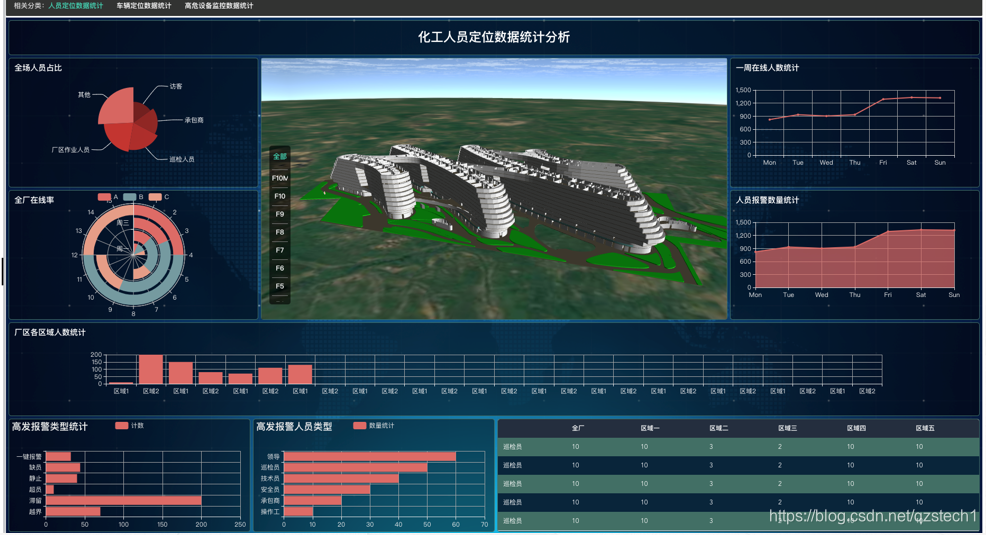Select floor F8 in the floor list
This screenshot has width=986, height=535.
280,232
